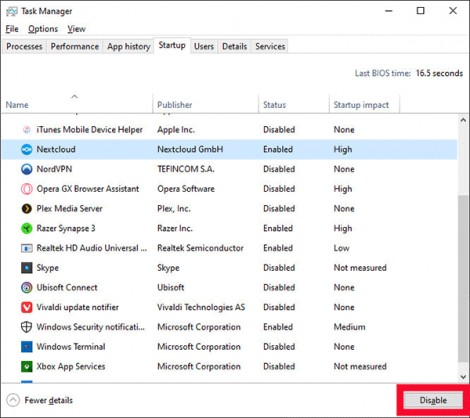Viewport: 470px width, 418px height.
Task: Click Skype's Not measured impact cell
Action: click(x=360, y=268)
